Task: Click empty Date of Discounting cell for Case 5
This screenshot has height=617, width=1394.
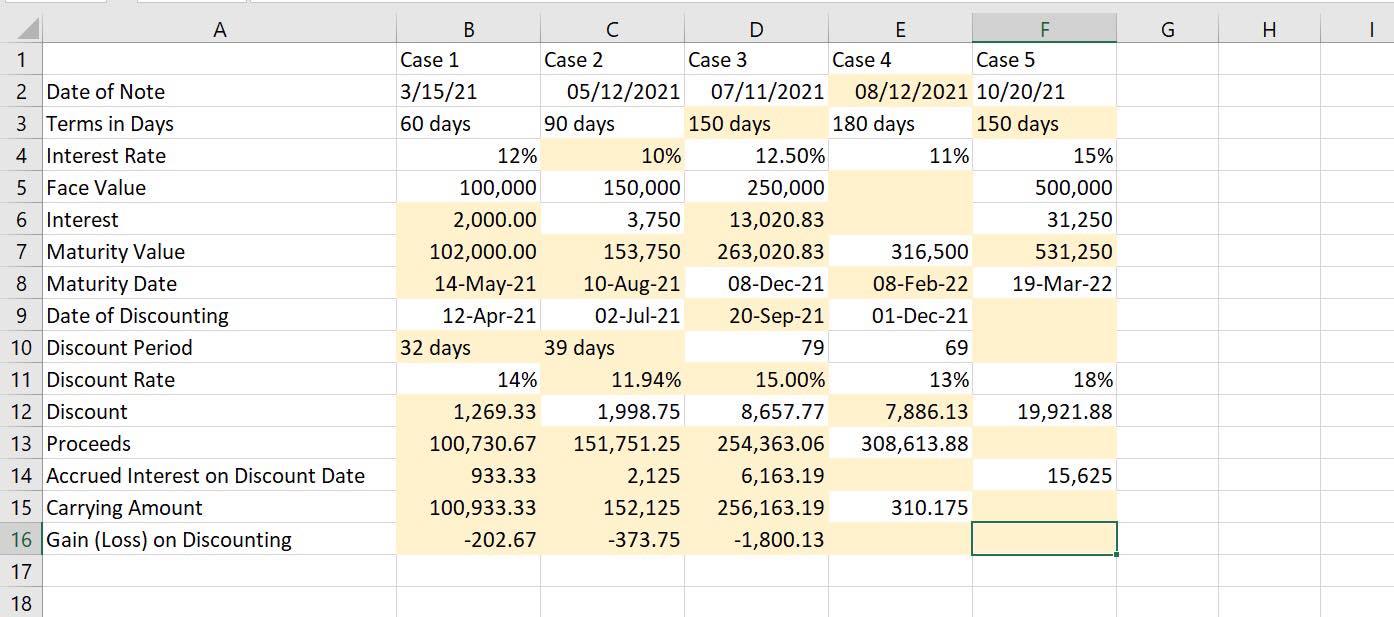Action: [x=1044, y=315]
